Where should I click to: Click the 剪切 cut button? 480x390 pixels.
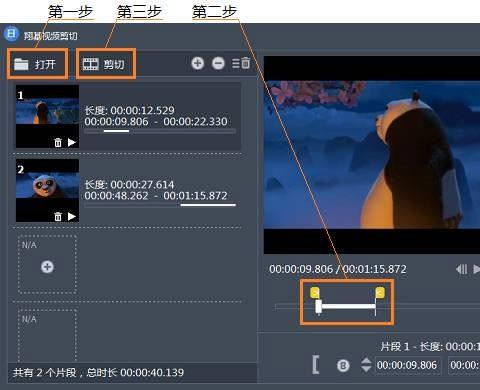(x=106, y=64)
